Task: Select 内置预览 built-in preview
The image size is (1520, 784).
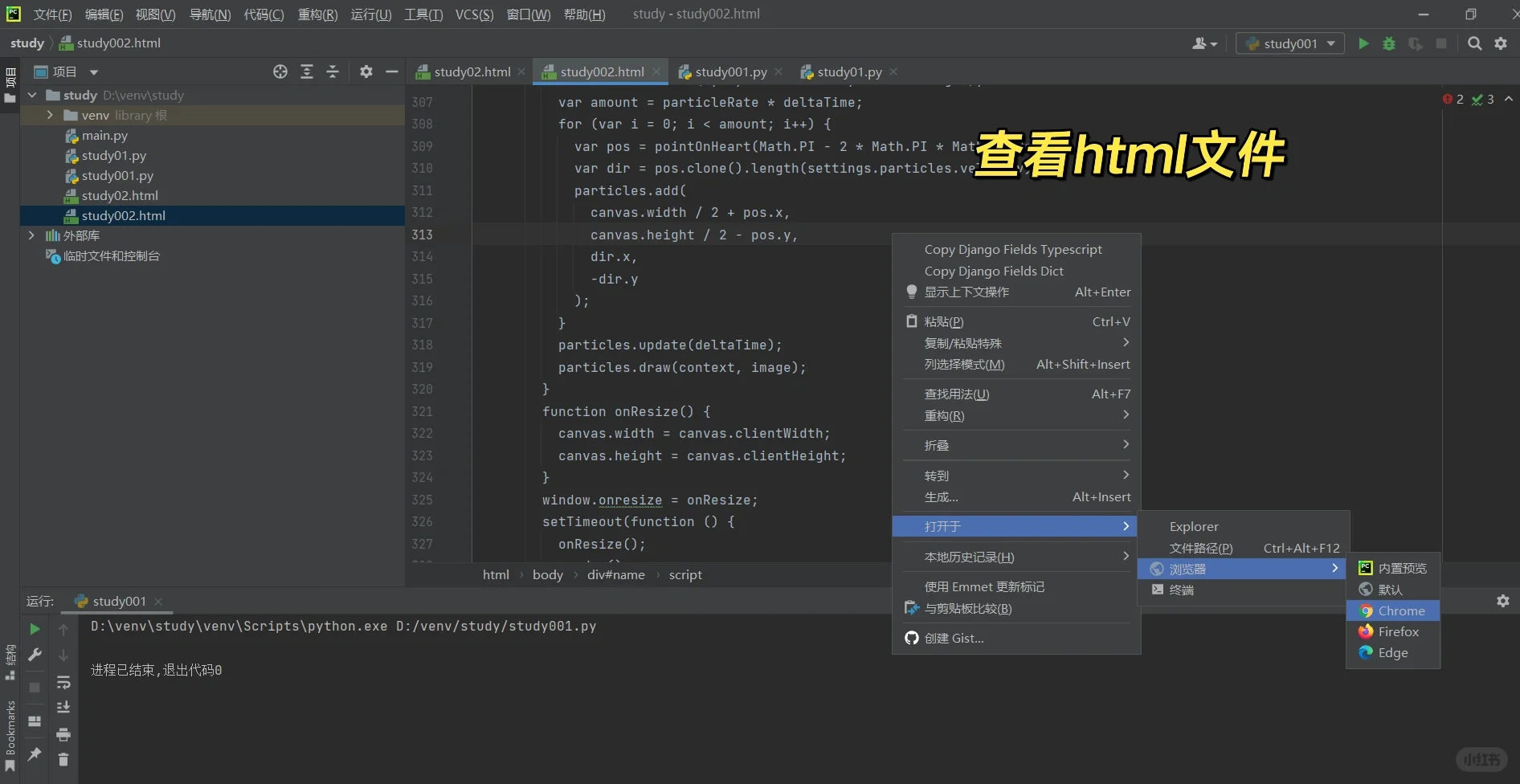Action: pyautogui.click(x=1392, y=568)
